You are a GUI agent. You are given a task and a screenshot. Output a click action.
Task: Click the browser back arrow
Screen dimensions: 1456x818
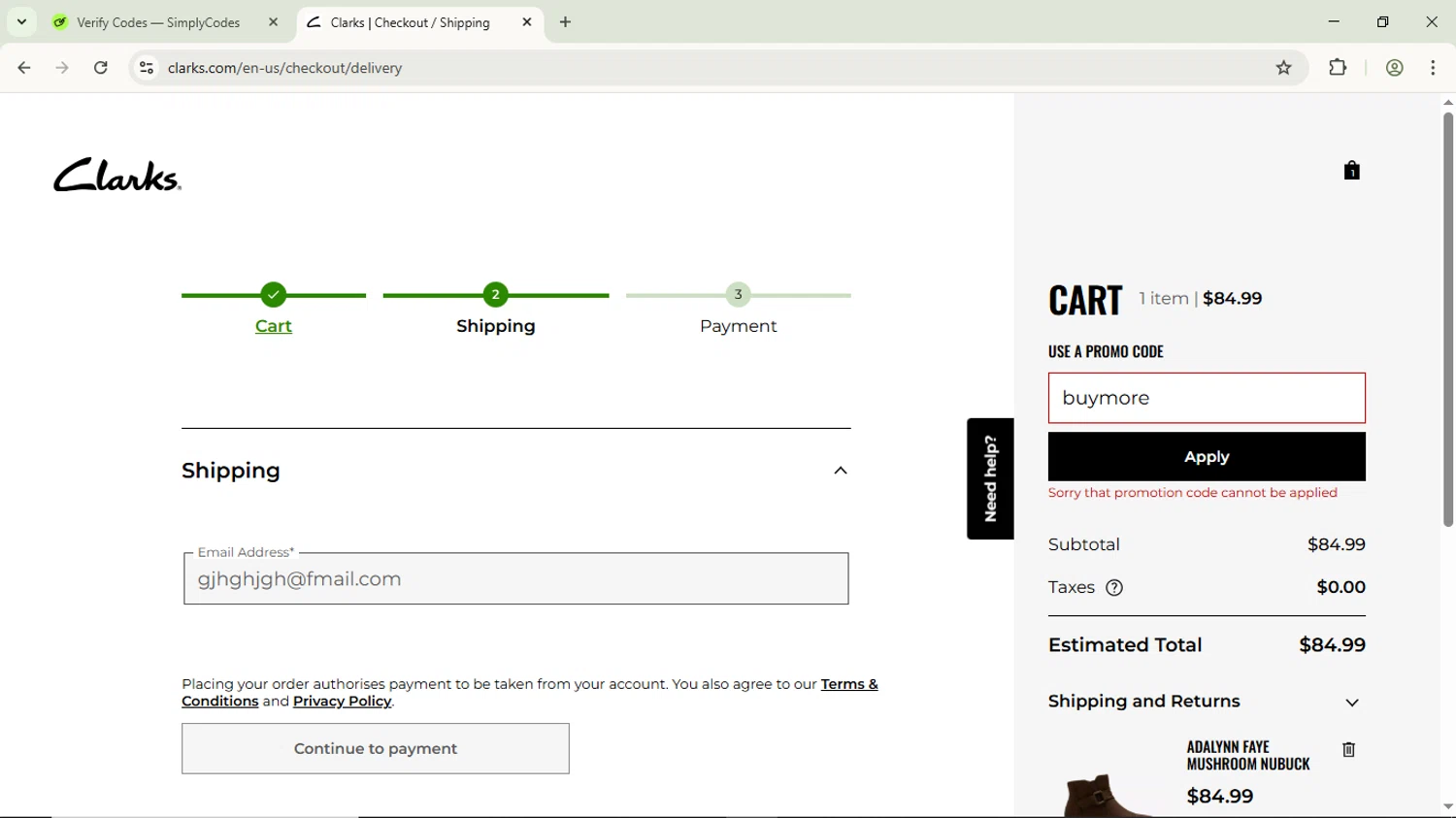tap(24, 68)
